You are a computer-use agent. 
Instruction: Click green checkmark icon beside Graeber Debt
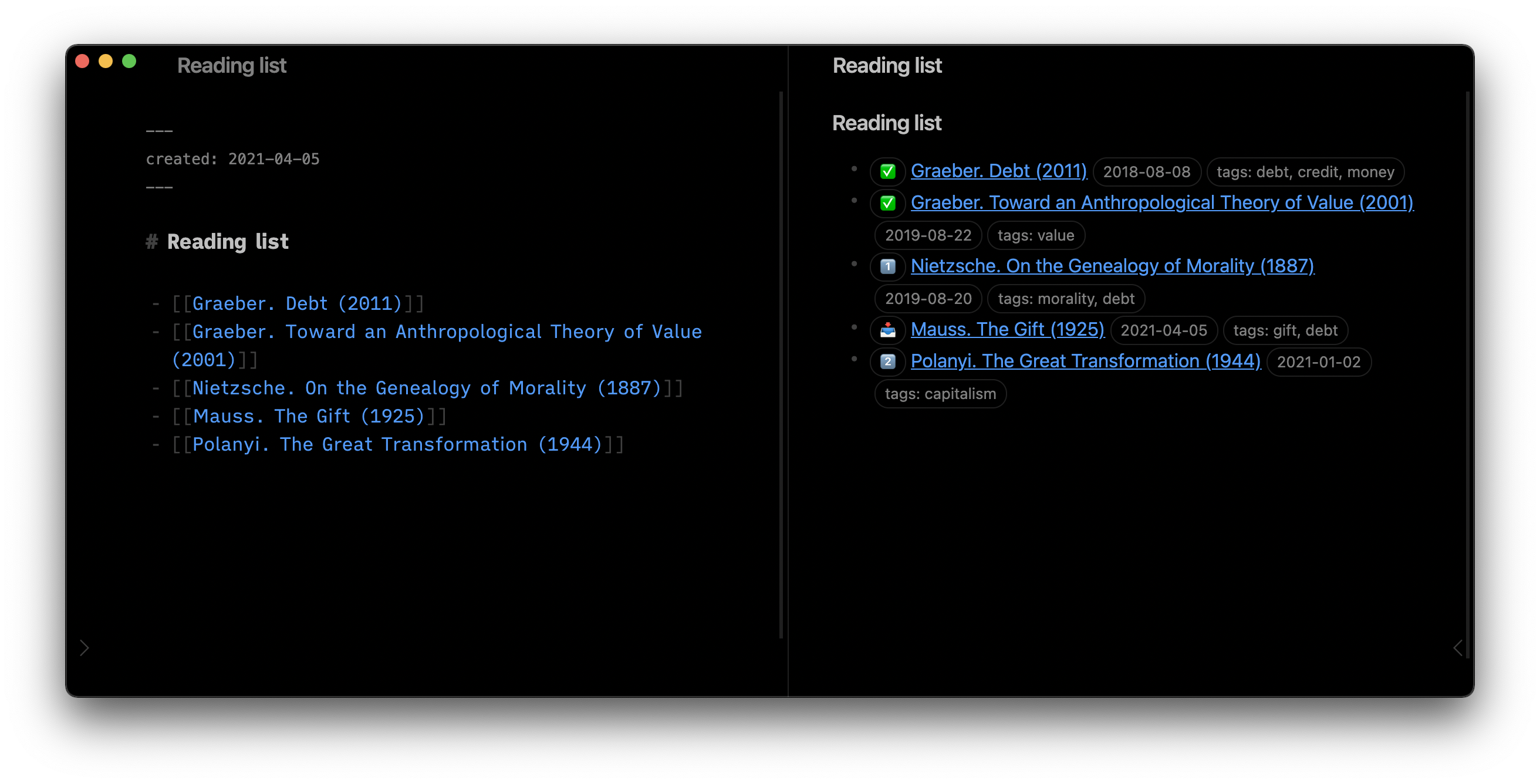coord(887,172)
